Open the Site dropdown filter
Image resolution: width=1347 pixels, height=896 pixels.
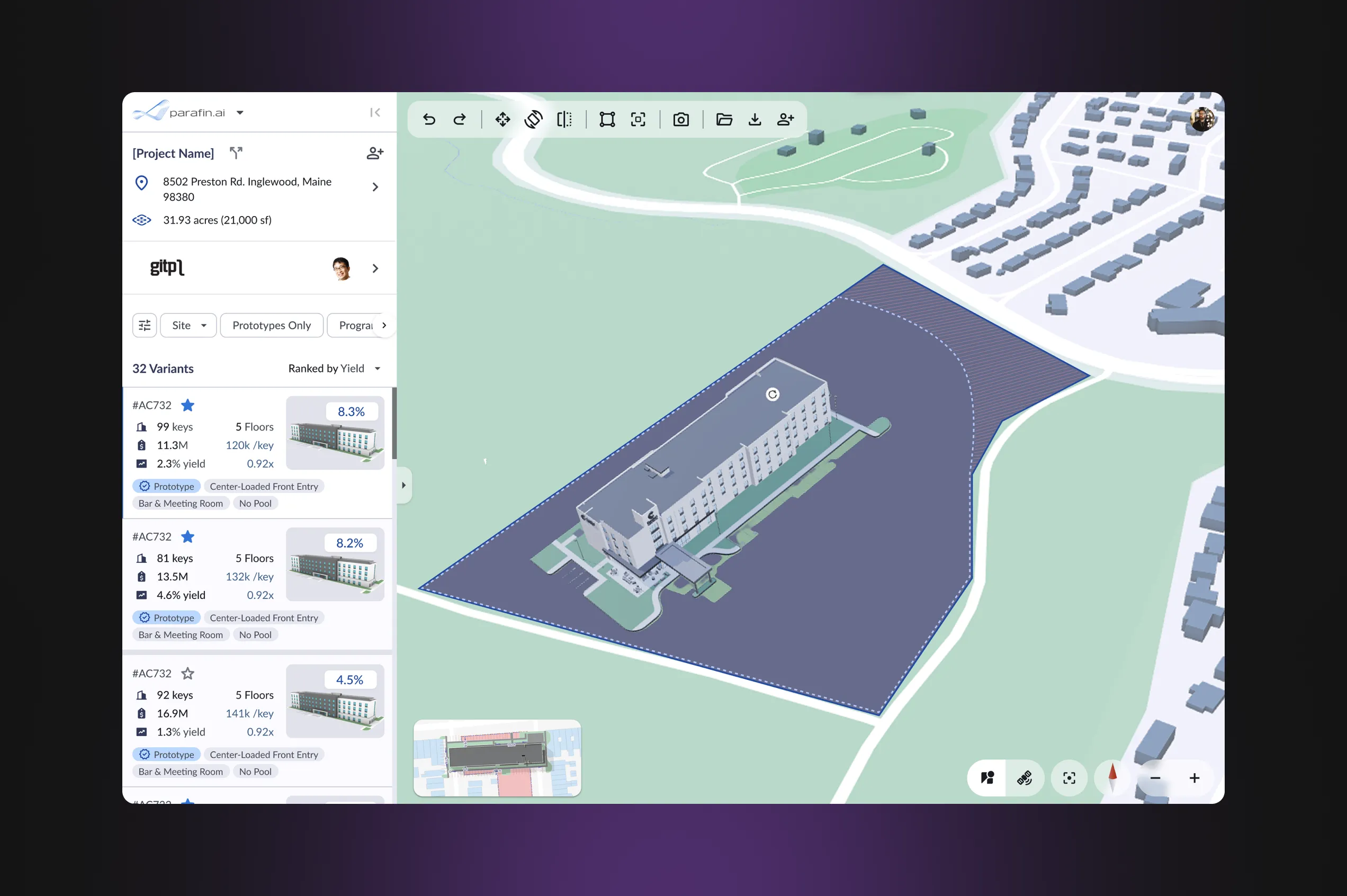click(188, 325)
